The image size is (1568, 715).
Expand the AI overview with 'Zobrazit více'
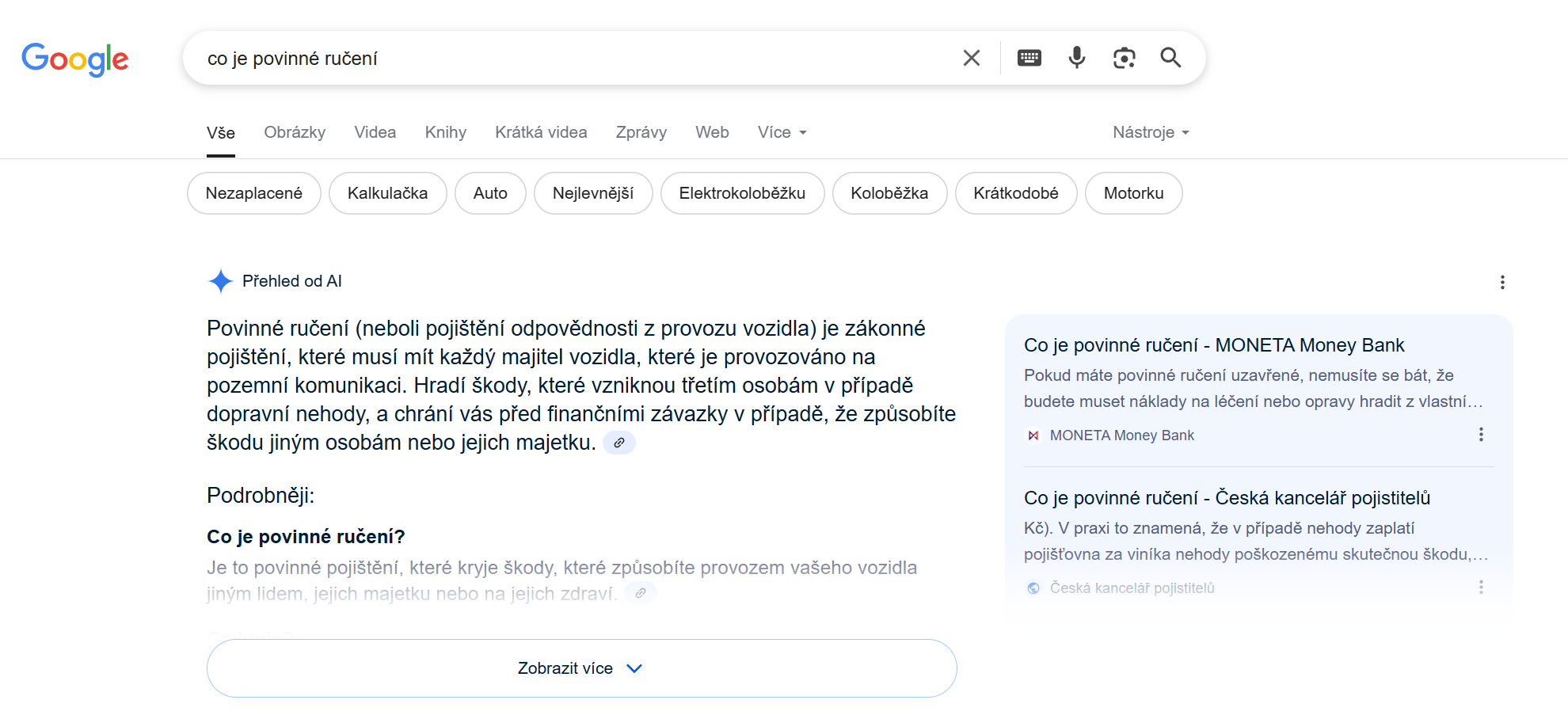pyautogui.click(x=581, y=667)
